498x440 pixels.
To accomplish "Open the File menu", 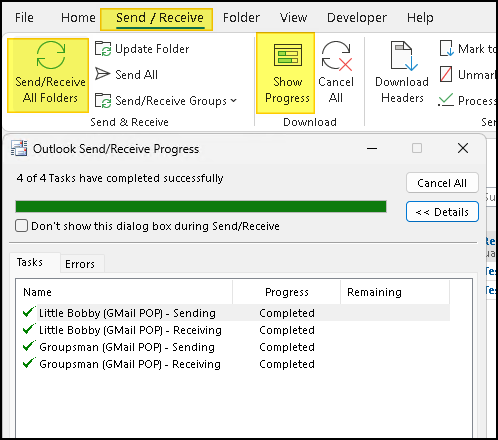I will [24, 18].
